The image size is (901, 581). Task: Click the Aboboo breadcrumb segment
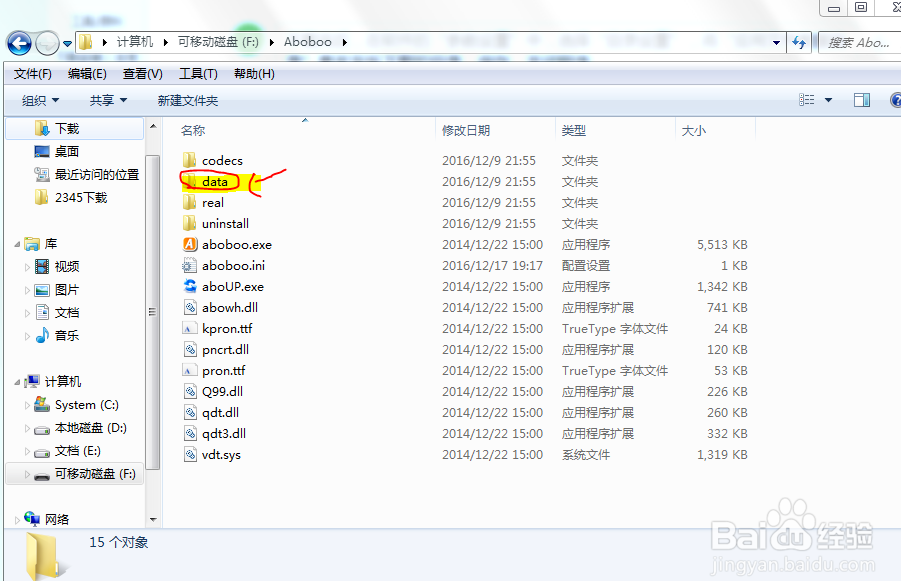pos(307,42)
